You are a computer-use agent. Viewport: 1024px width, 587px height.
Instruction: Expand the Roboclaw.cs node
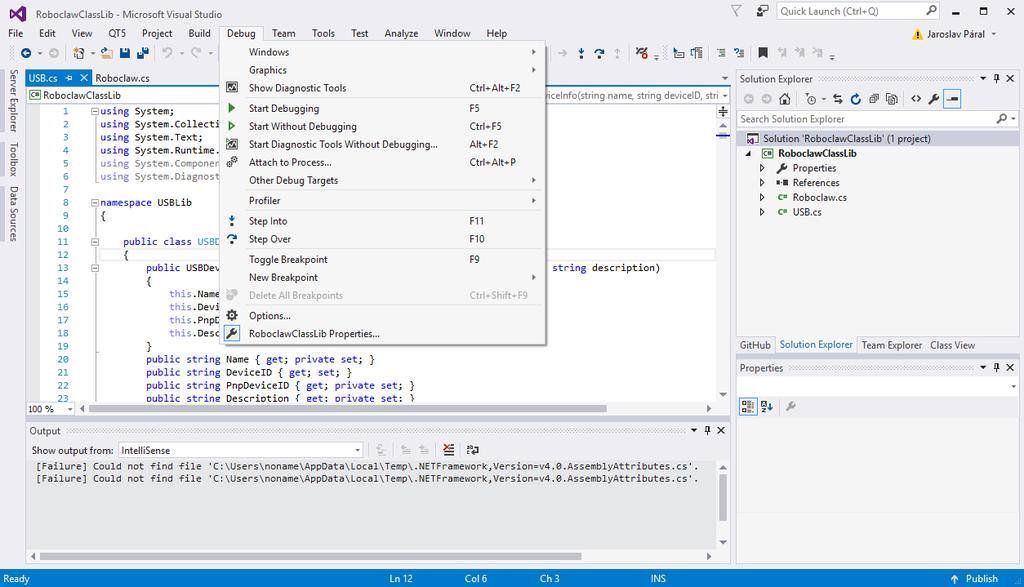point(762,197)
